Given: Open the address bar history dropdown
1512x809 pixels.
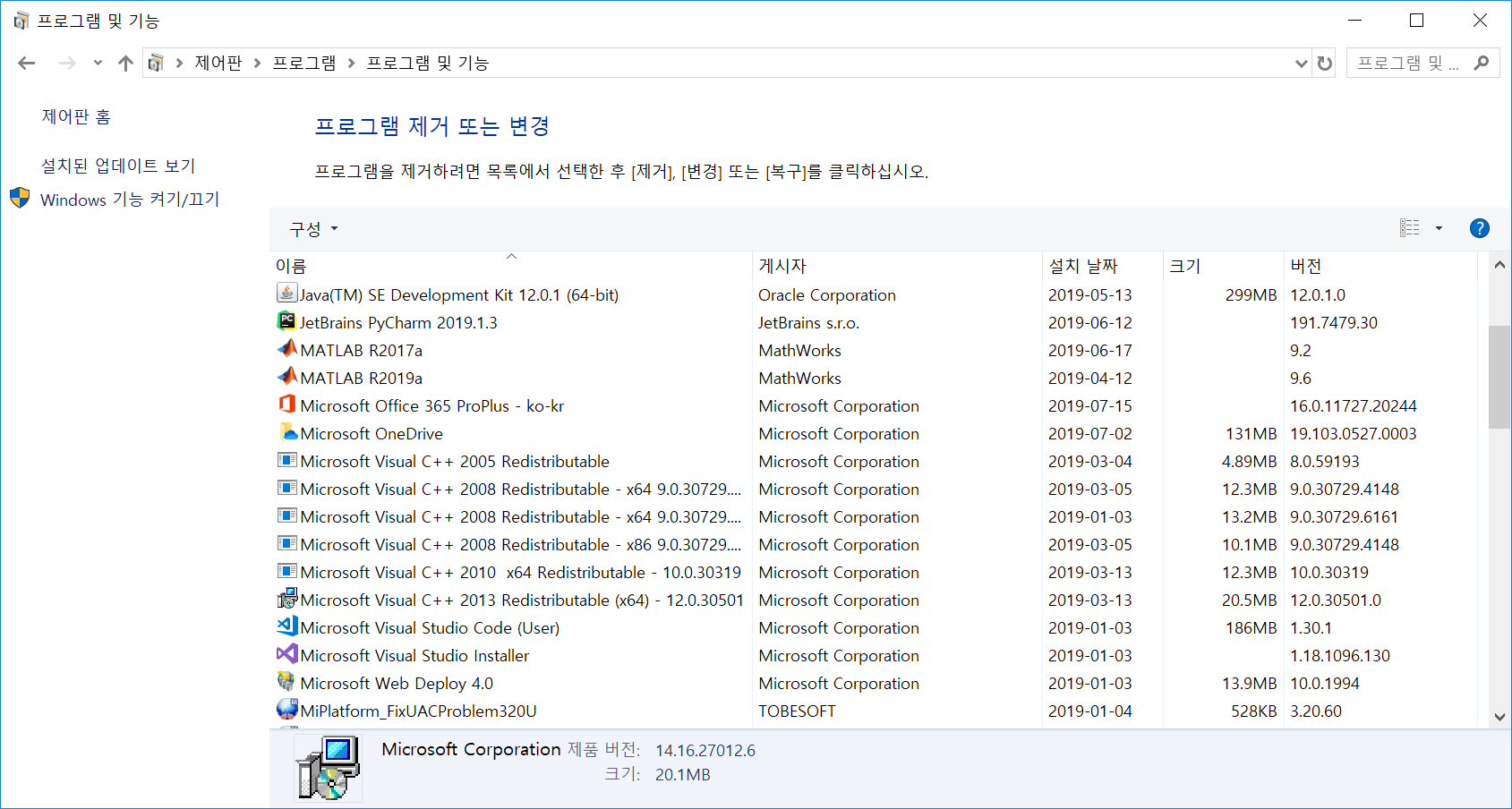Looking at the screenshot, I should click(1302, 64).
